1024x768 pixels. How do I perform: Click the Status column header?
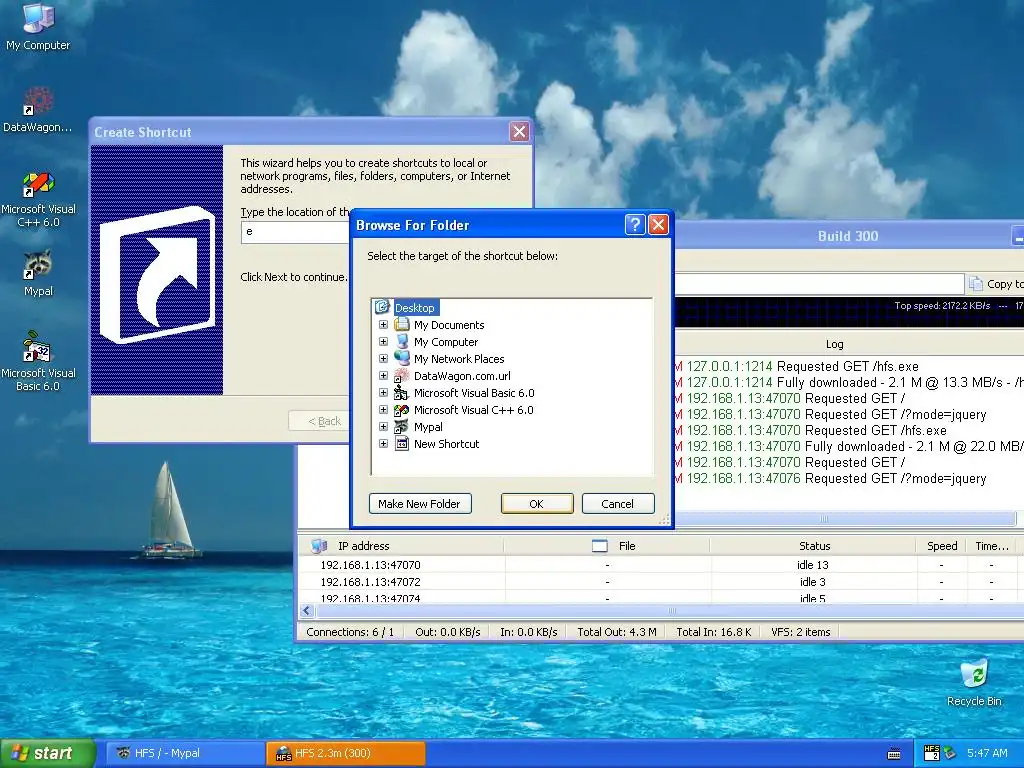[x=814, y=546]
